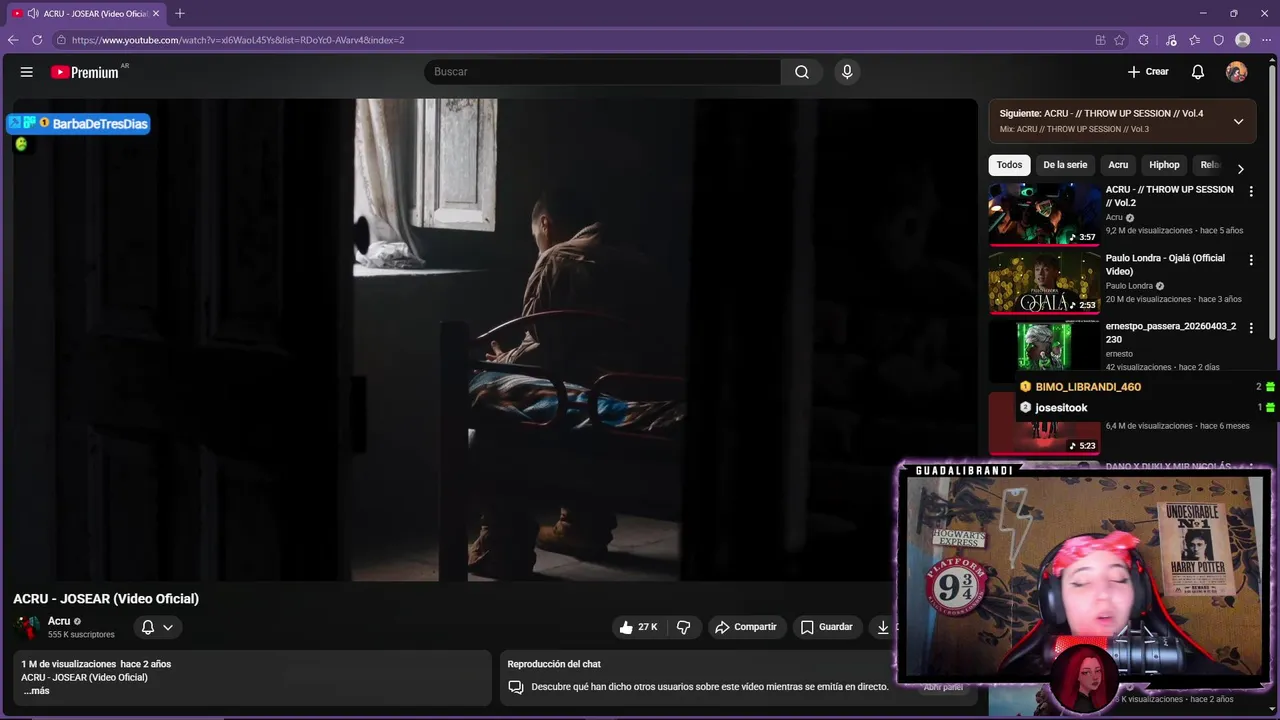Click THROW UP SESSION Vol.2 thumbnail
The width and height of the screenshot is (1280, 720).
tap(1044, 213)
